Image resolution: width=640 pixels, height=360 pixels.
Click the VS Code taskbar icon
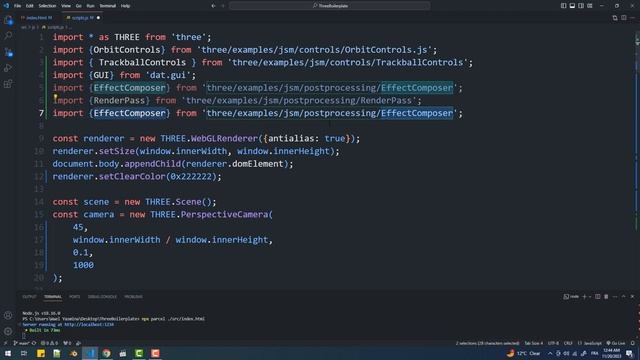tap(90, 353)
